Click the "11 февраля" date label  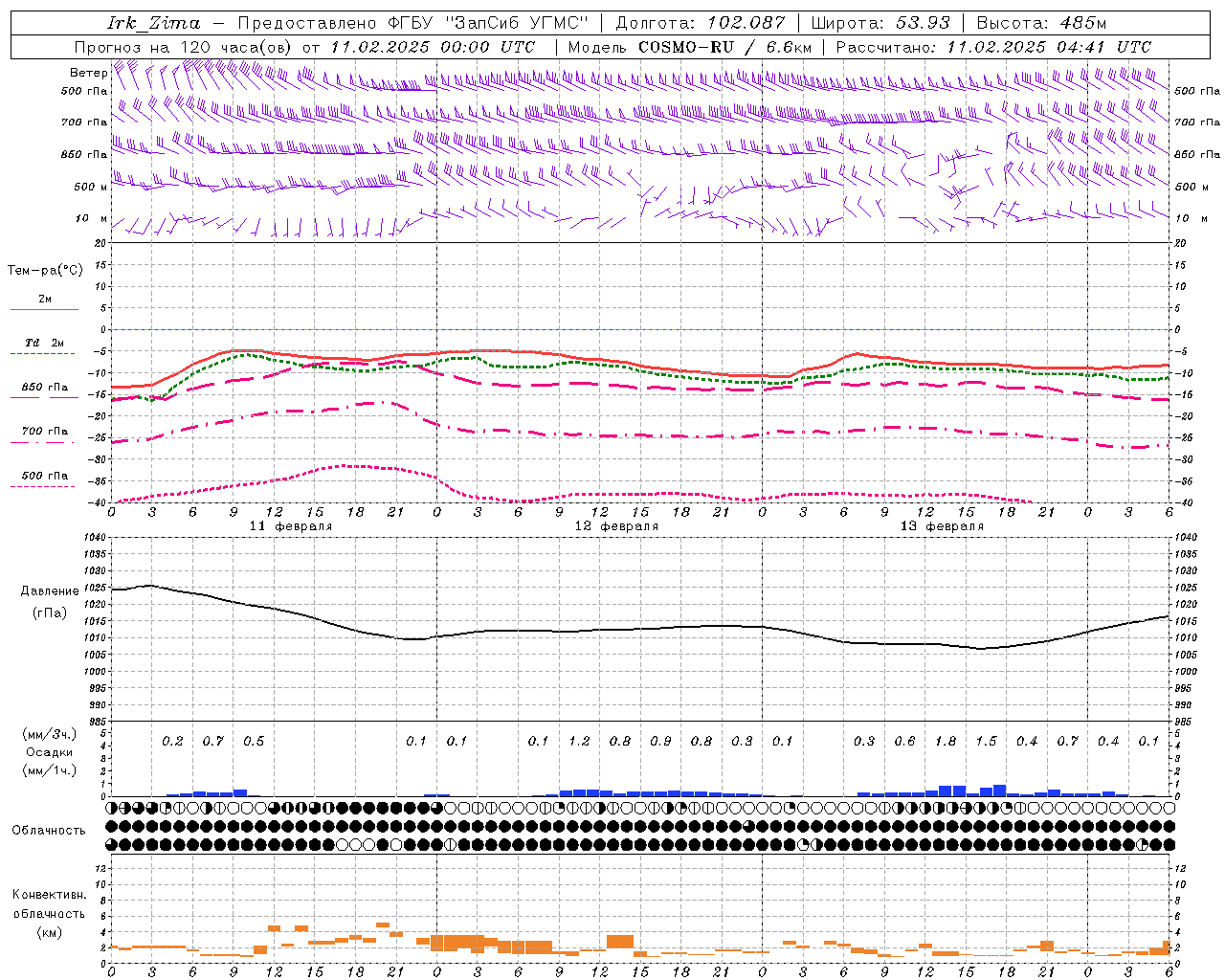[291, 526]
